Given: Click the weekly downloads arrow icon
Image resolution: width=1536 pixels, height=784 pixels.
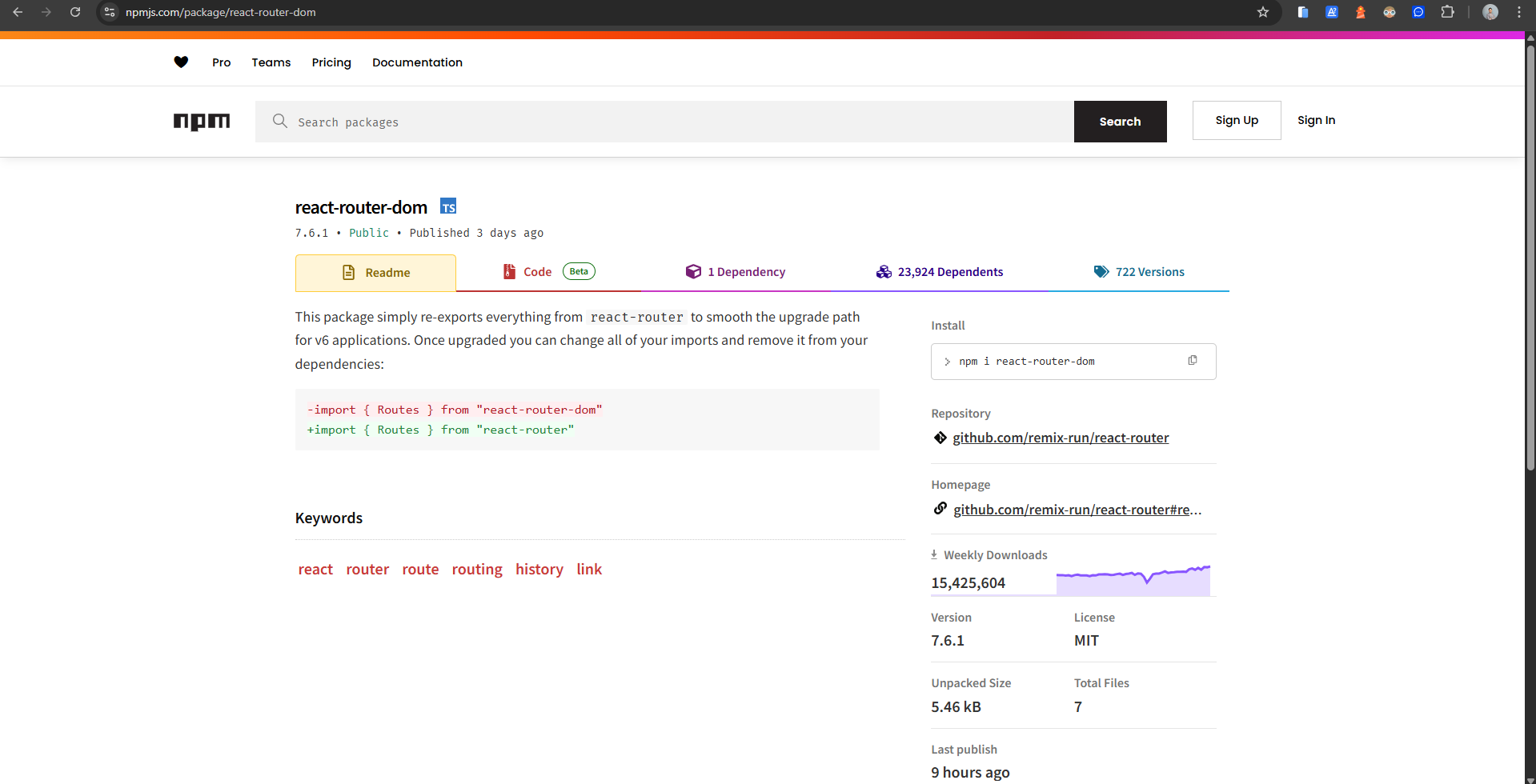Looking at the screenshot, I should (934, 554).
